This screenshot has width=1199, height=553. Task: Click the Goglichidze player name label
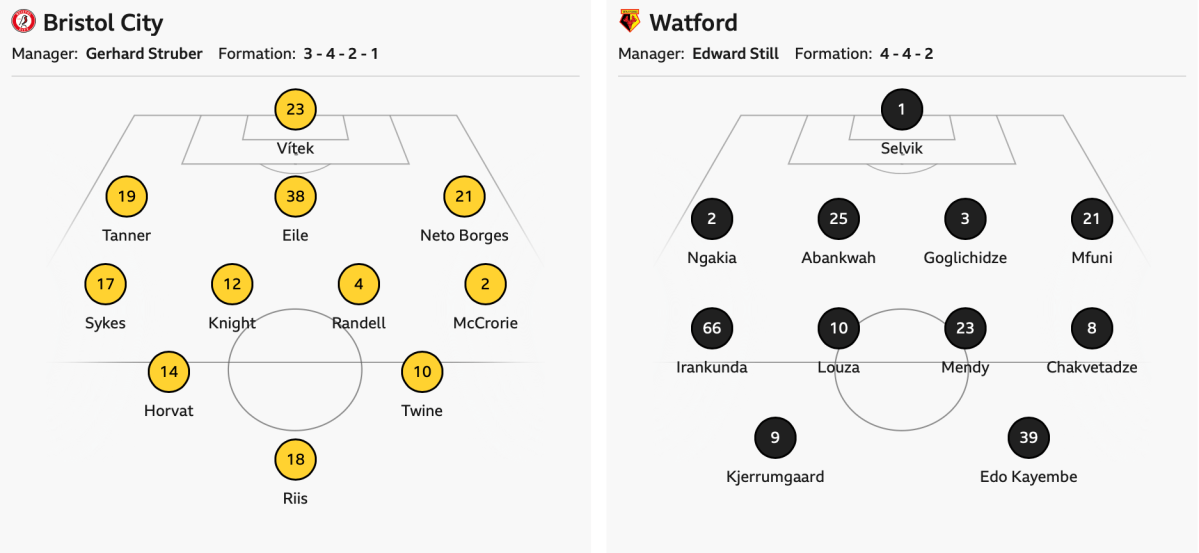coord(965,258)
